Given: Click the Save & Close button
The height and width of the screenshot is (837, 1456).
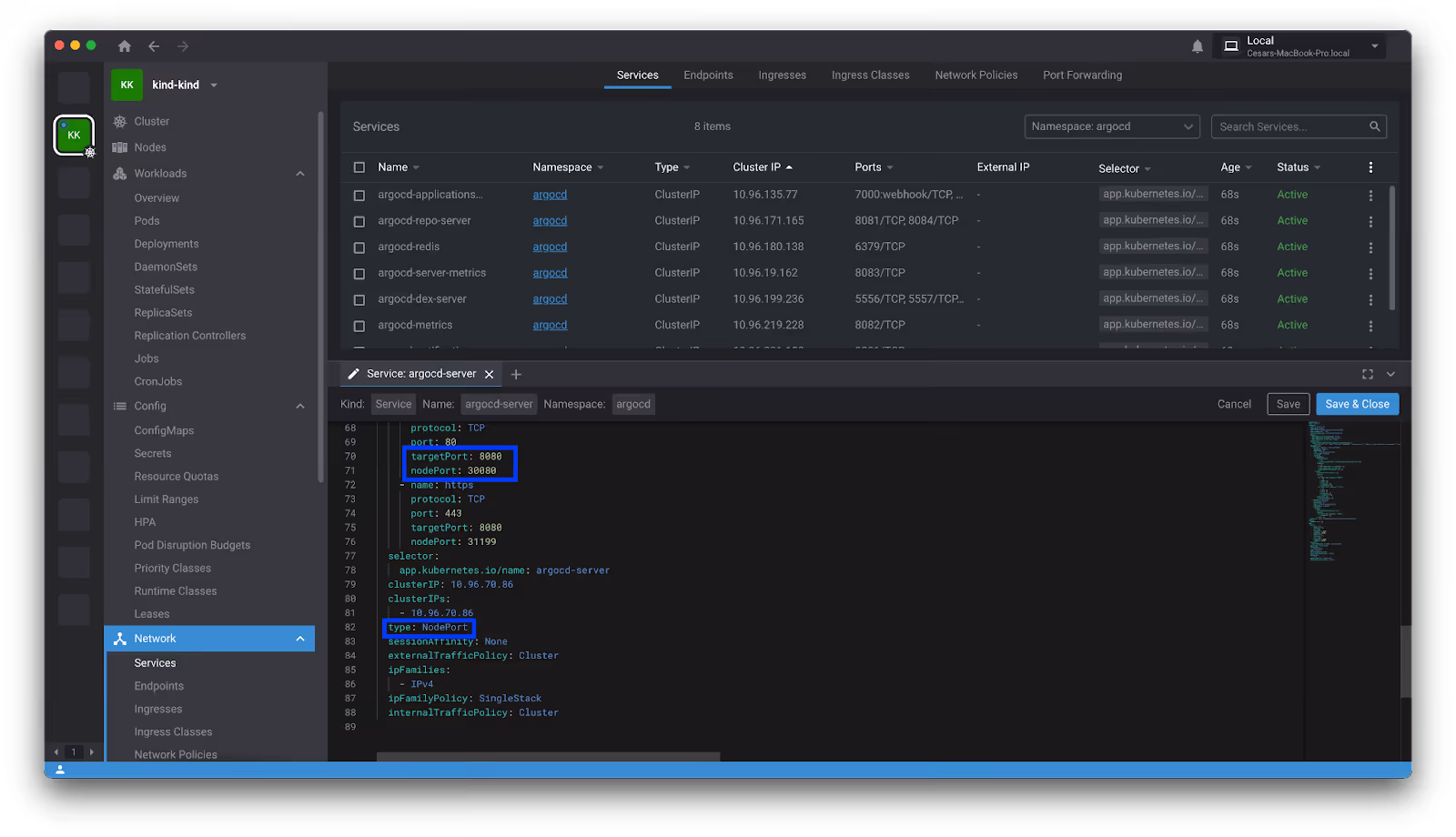Looking at the screenshot, I should (1357, 404).
